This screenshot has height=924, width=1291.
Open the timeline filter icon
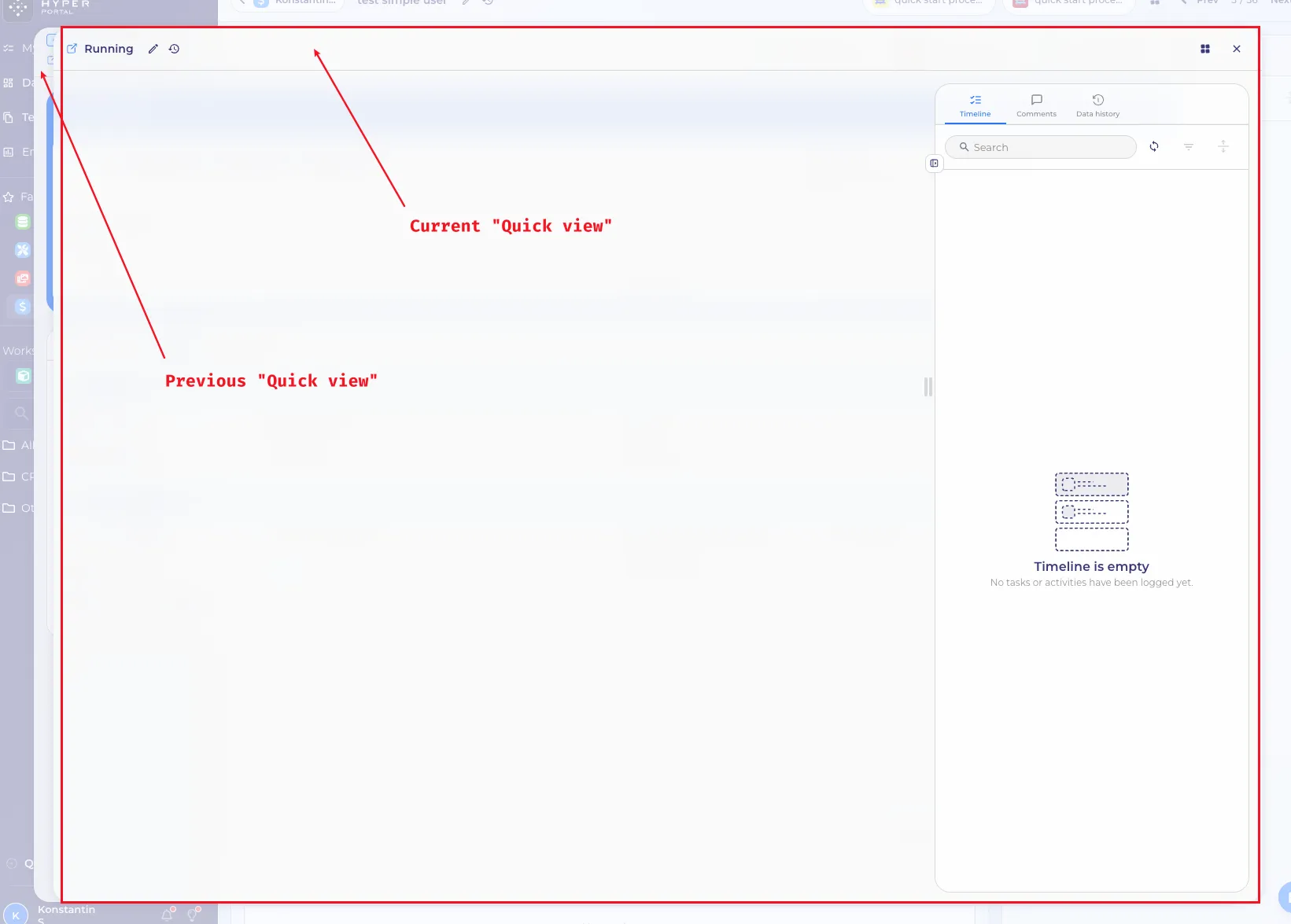pos(1189,146)
